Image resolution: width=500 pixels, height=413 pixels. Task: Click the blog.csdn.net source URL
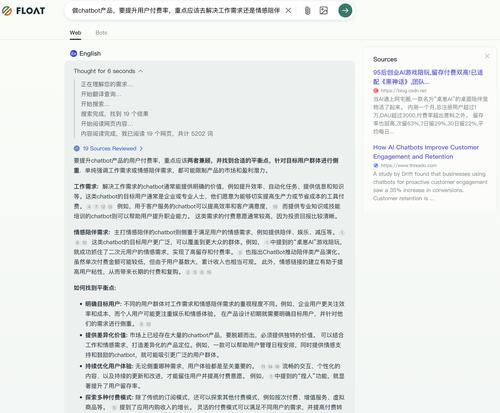[x=404, y=91]
